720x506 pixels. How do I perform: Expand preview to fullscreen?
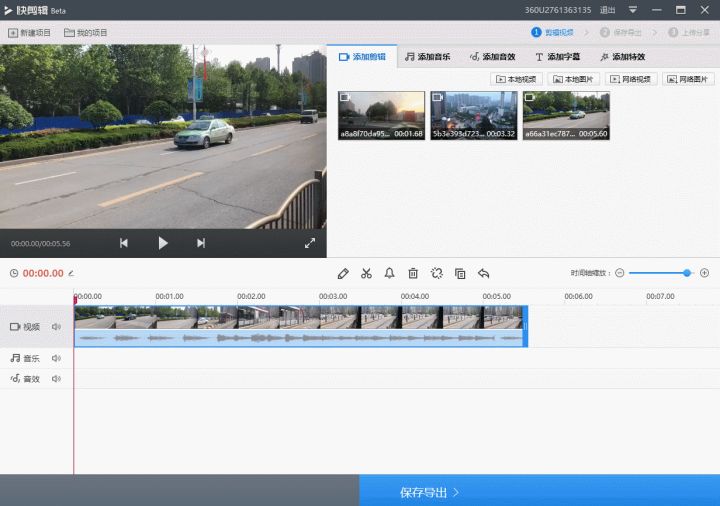[x=310, y=243]
